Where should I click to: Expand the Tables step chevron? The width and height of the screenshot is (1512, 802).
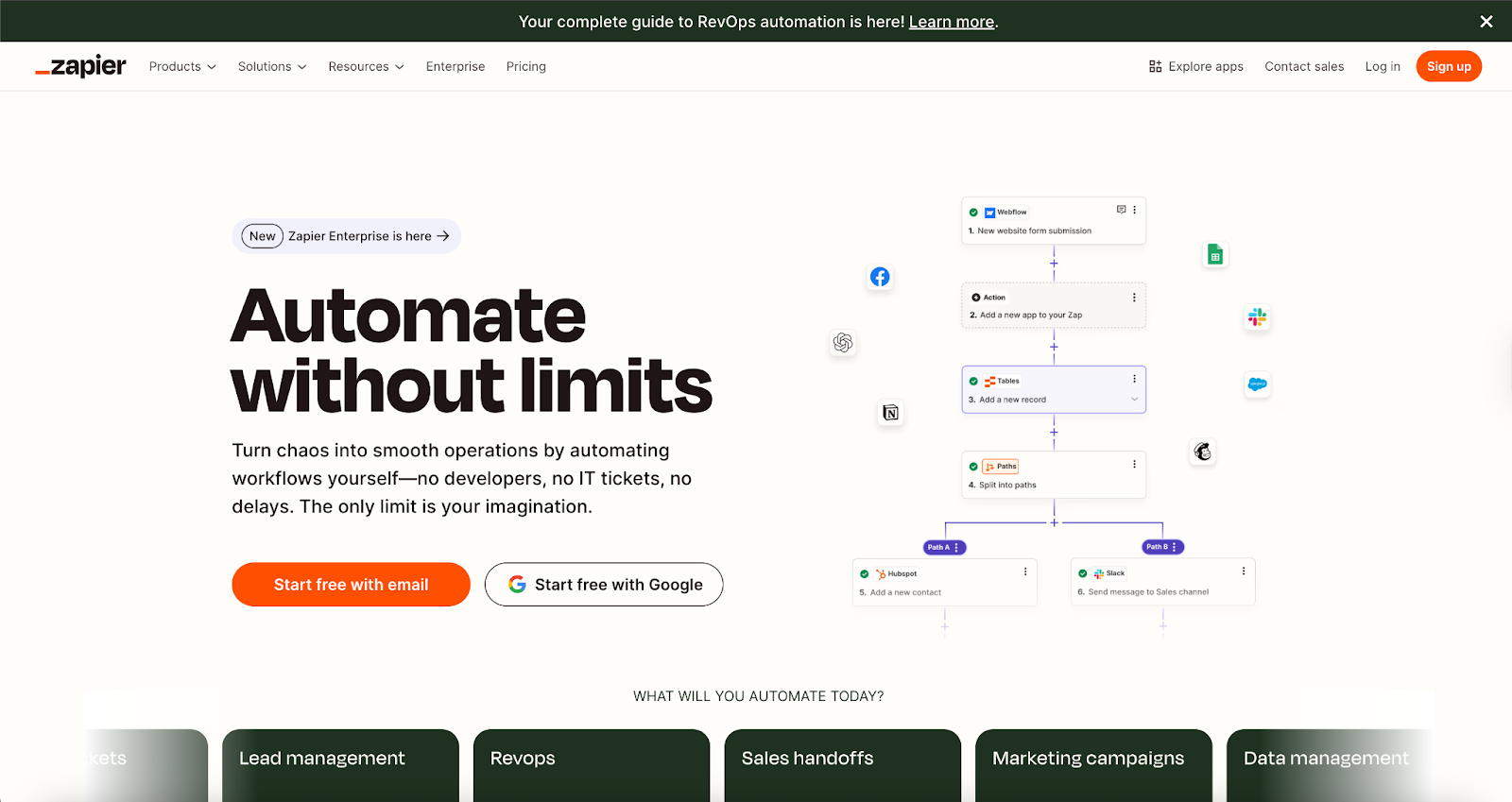pyautogui.click(x=1134, y=400)
